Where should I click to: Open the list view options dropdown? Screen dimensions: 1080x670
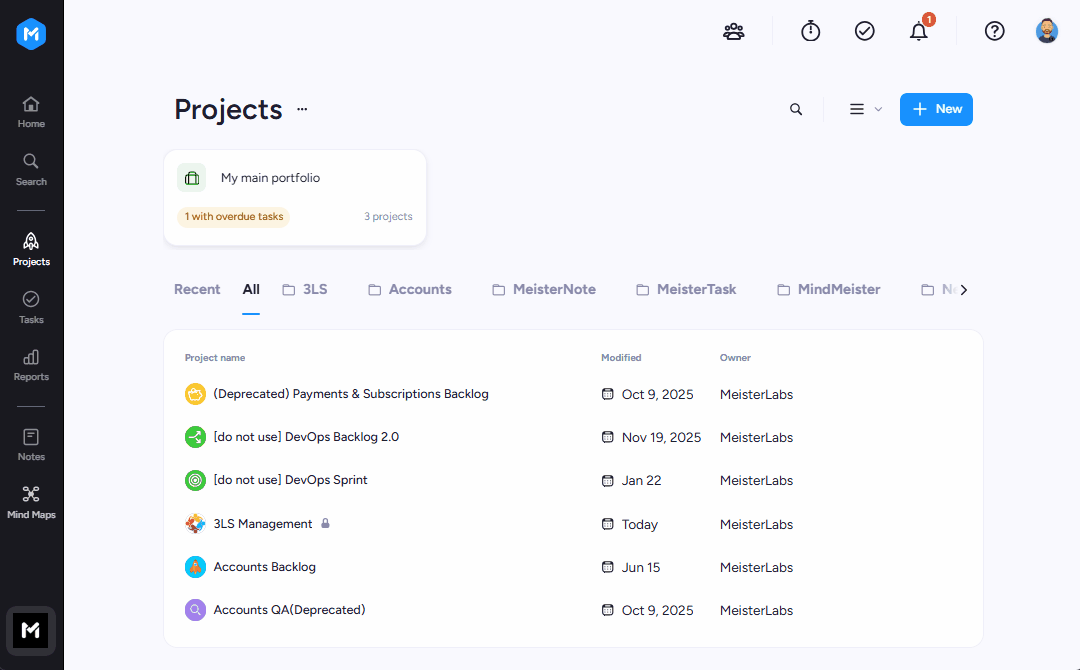(x=865, y=109)
